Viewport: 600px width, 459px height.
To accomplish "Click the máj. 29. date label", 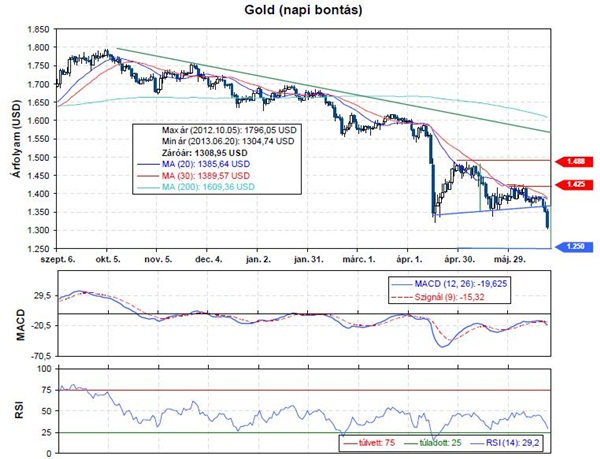I will pos(520,259).
